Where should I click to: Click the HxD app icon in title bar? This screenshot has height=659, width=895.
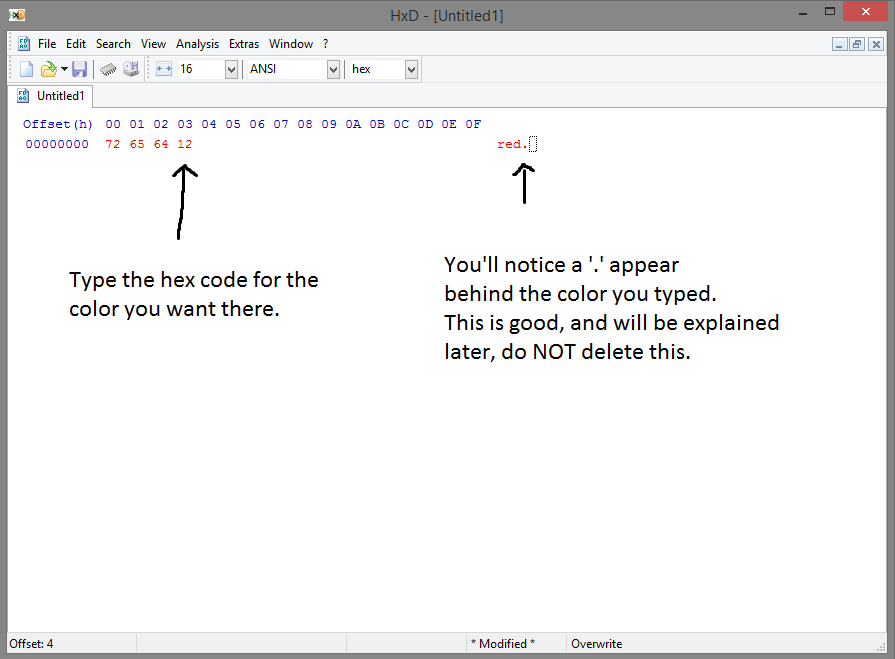pyautogui.click(x=17, y=15)
